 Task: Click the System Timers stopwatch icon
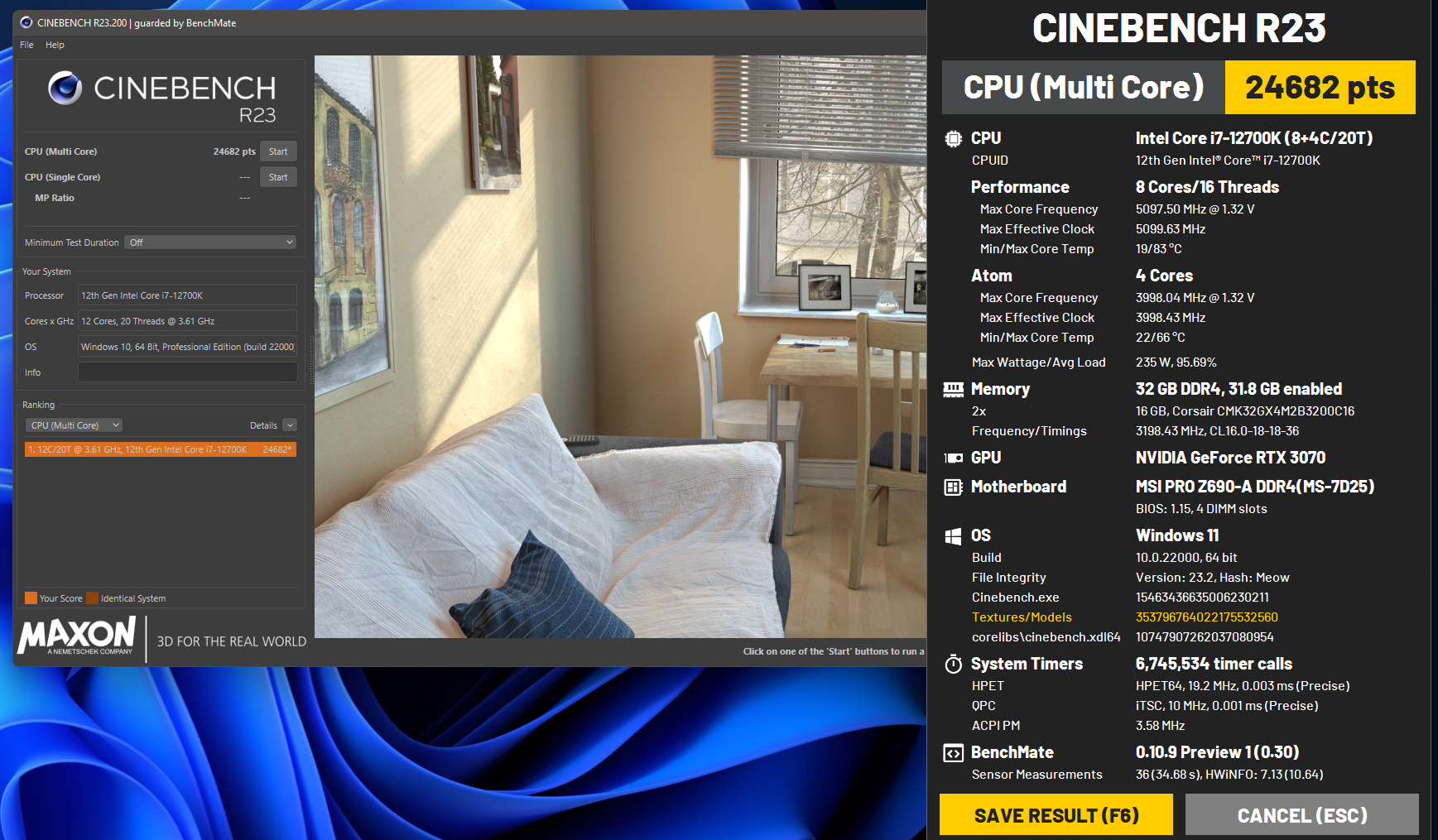[954, 664]
